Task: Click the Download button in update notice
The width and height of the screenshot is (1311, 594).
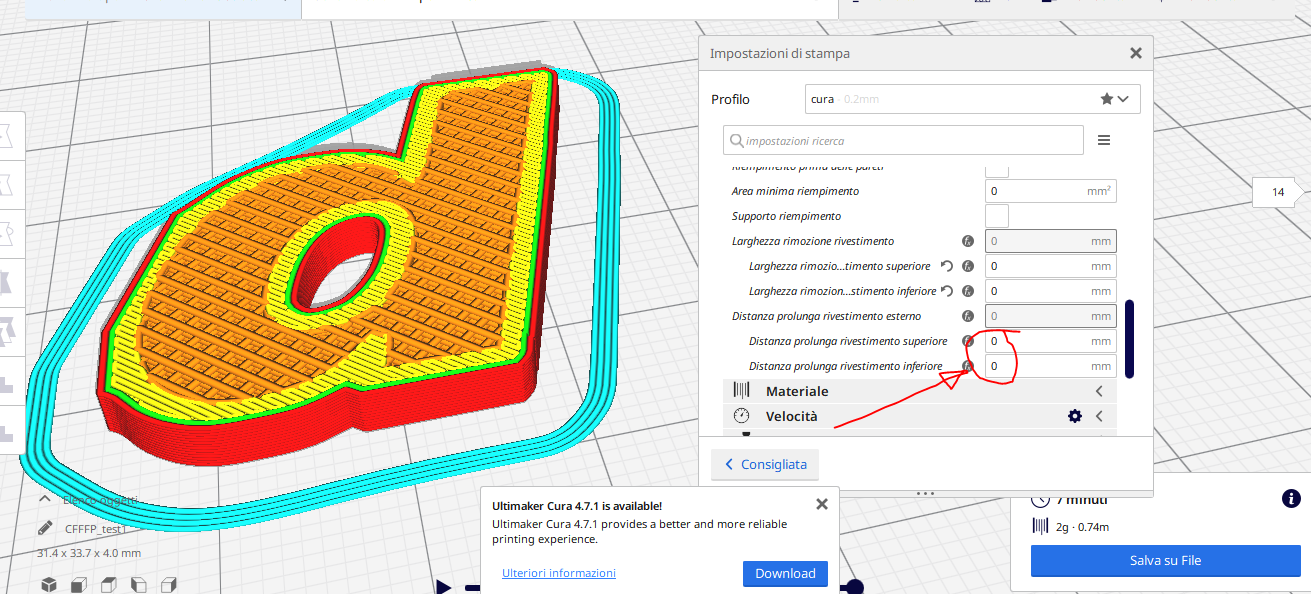Action: coord(785,573)
